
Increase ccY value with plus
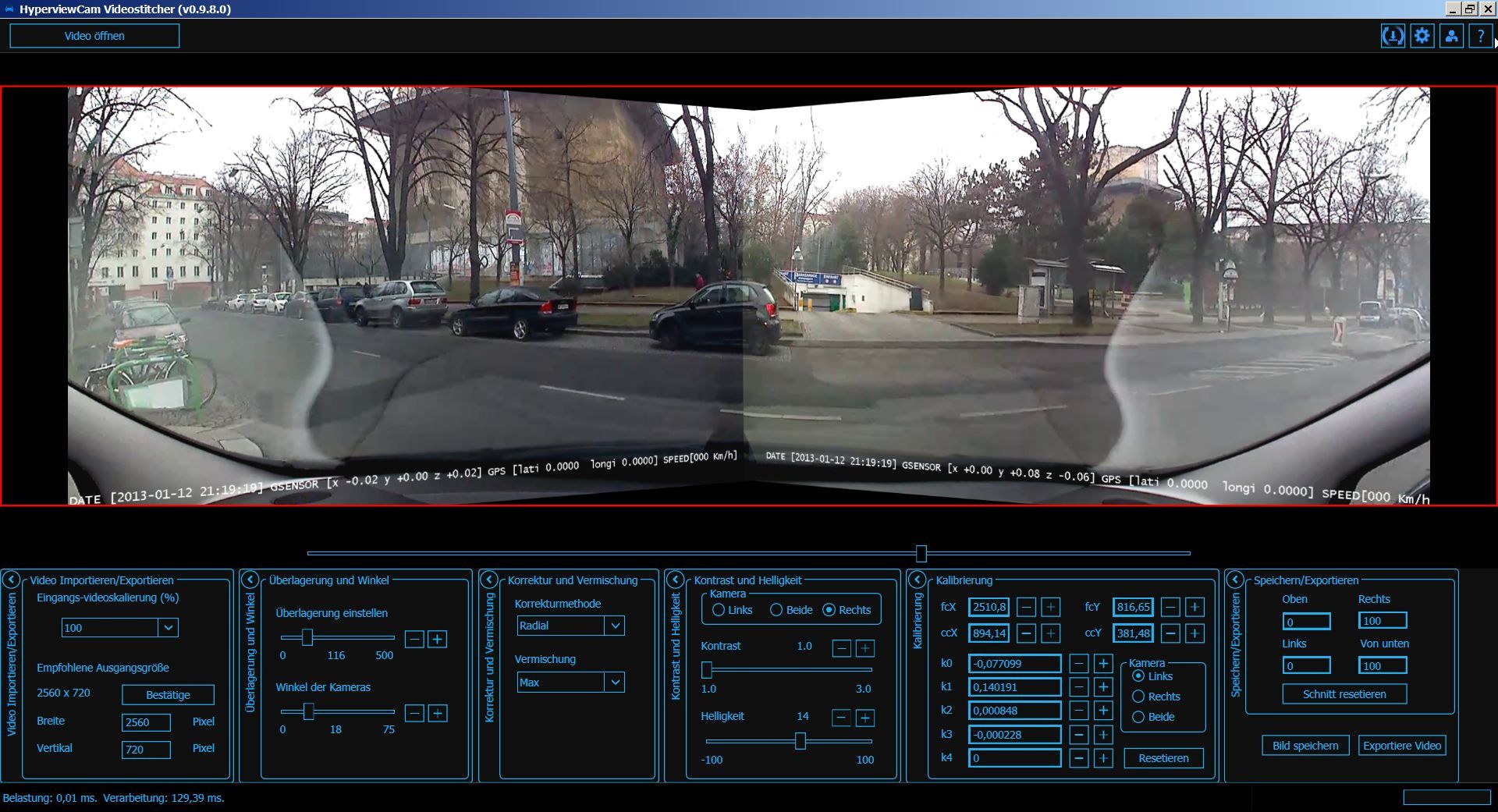[x=1194, y=633]
